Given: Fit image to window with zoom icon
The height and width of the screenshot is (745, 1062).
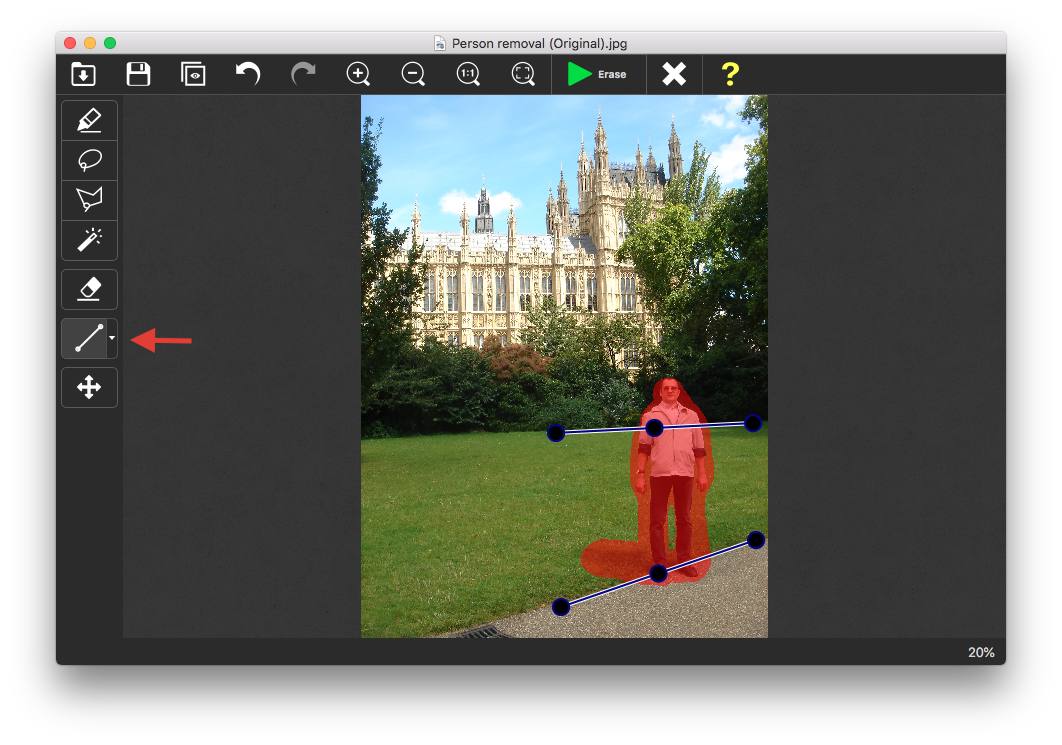Looking at the screenshot, I should (x=523, y=74).
